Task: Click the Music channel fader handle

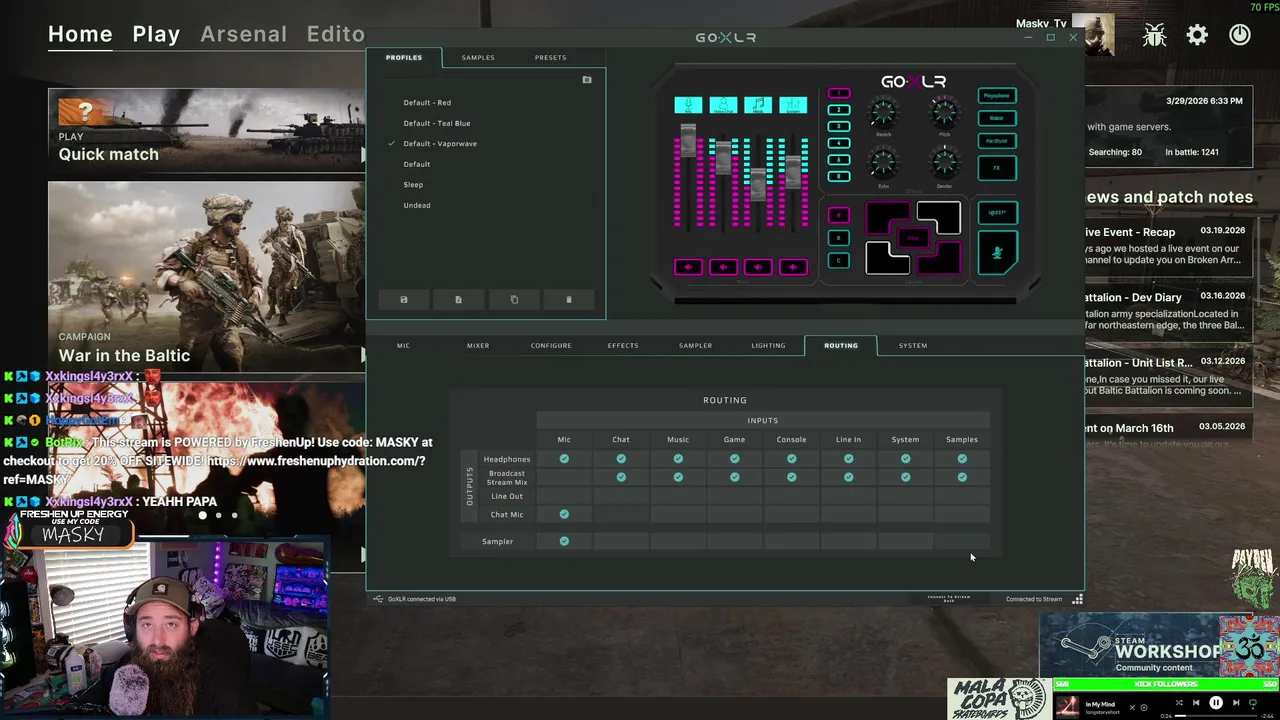Action: tap(758, 184)
